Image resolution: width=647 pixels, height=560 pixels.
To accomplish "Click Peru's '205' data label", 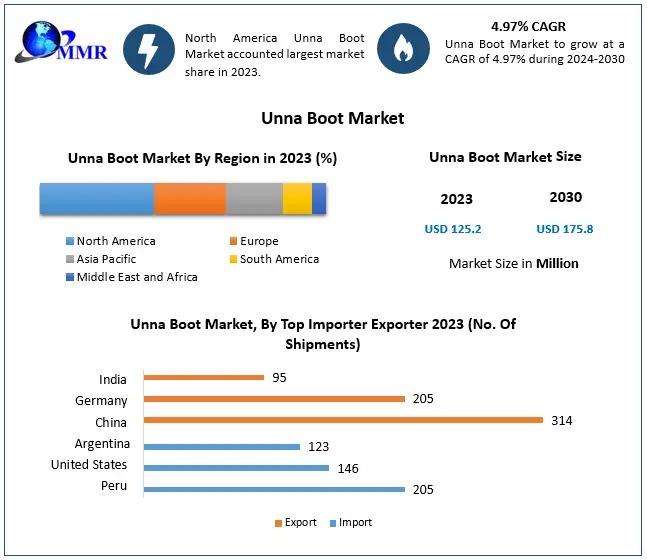I will (423, 490).
